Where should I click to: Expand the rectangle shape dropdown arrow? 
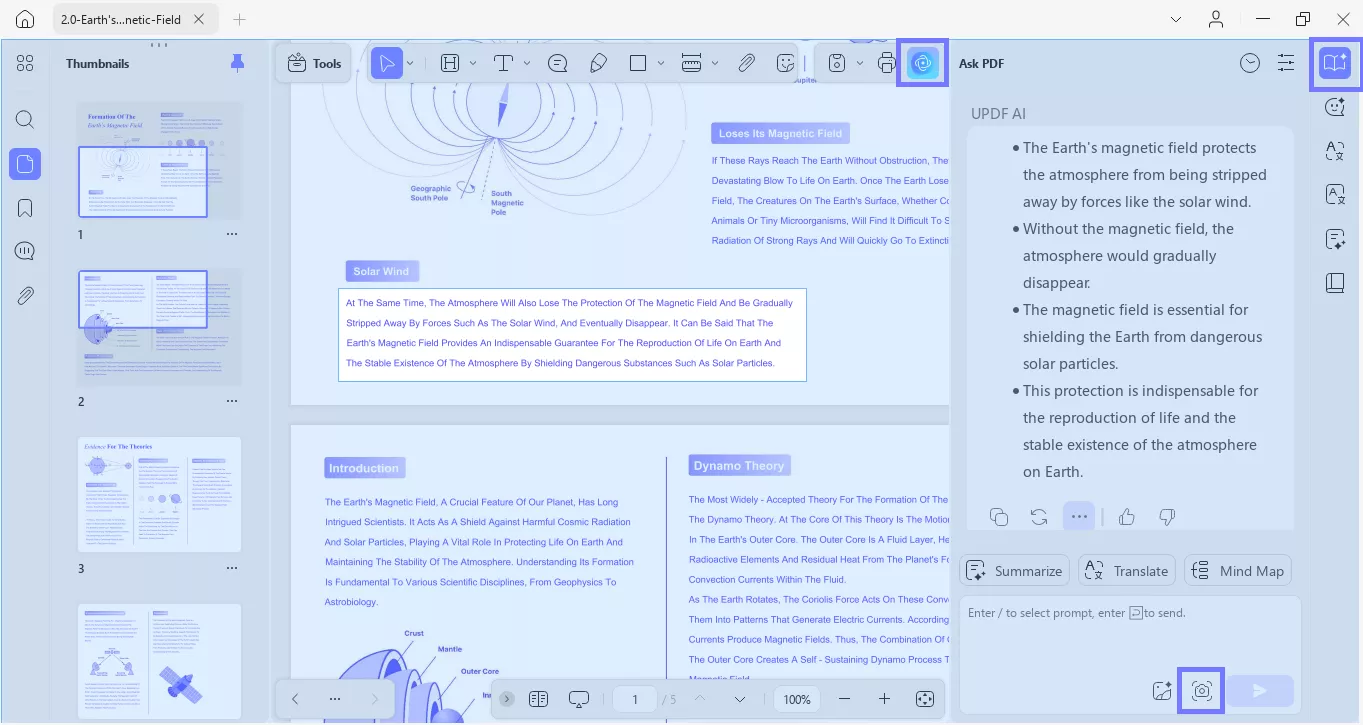661,63
